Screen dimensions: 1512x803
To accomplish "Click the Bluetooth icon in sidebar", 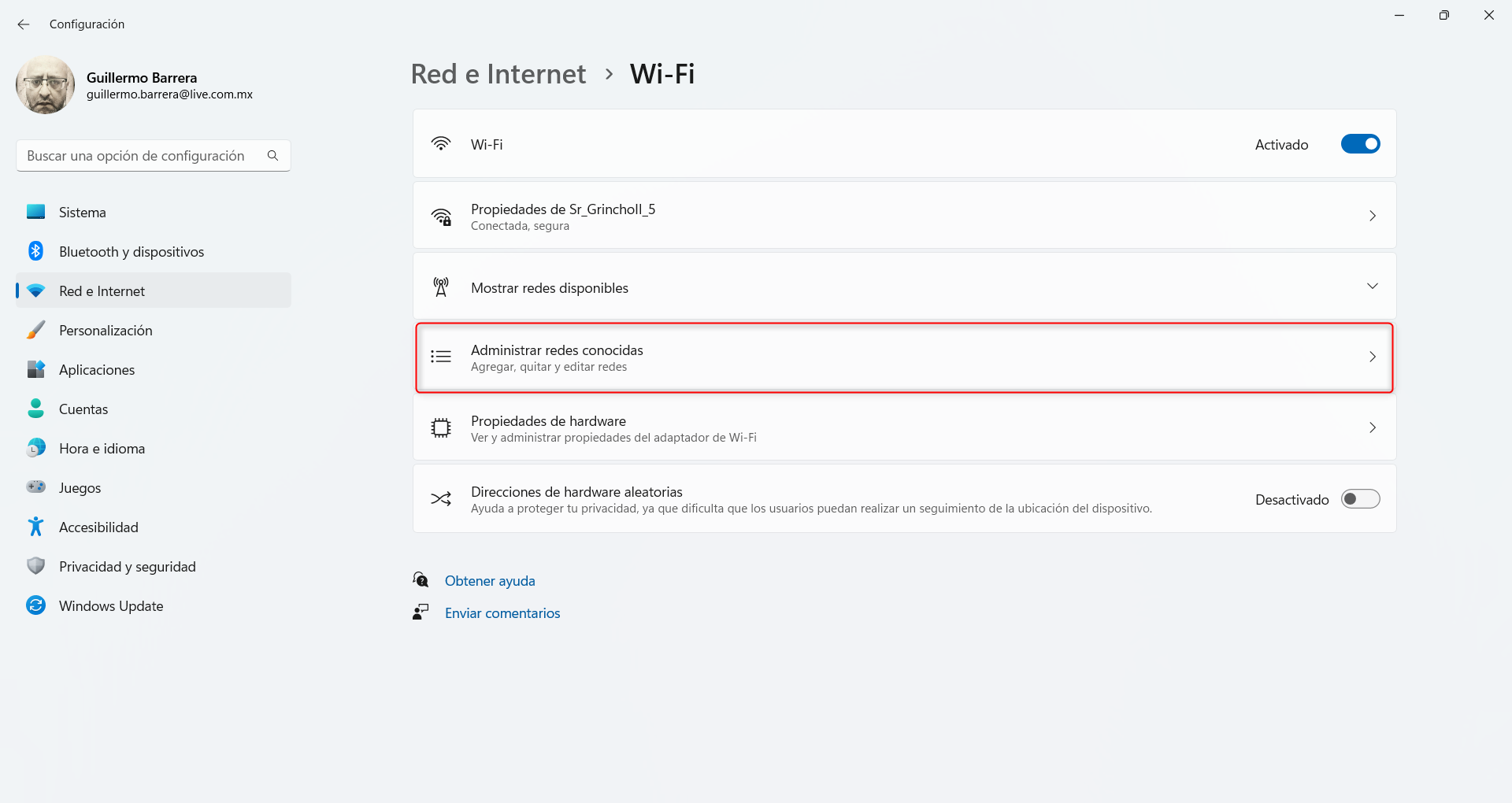I will pyautogui.click(x=35, y=251).
